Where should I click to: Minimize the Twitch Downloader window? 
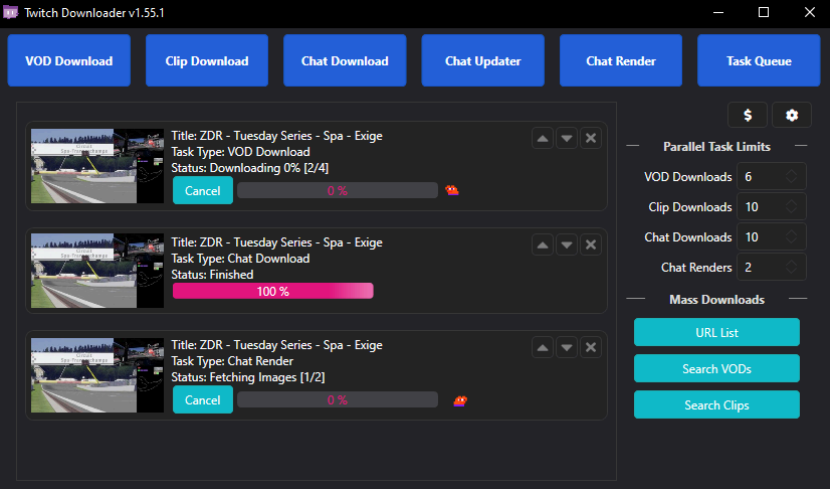[718, 12]
